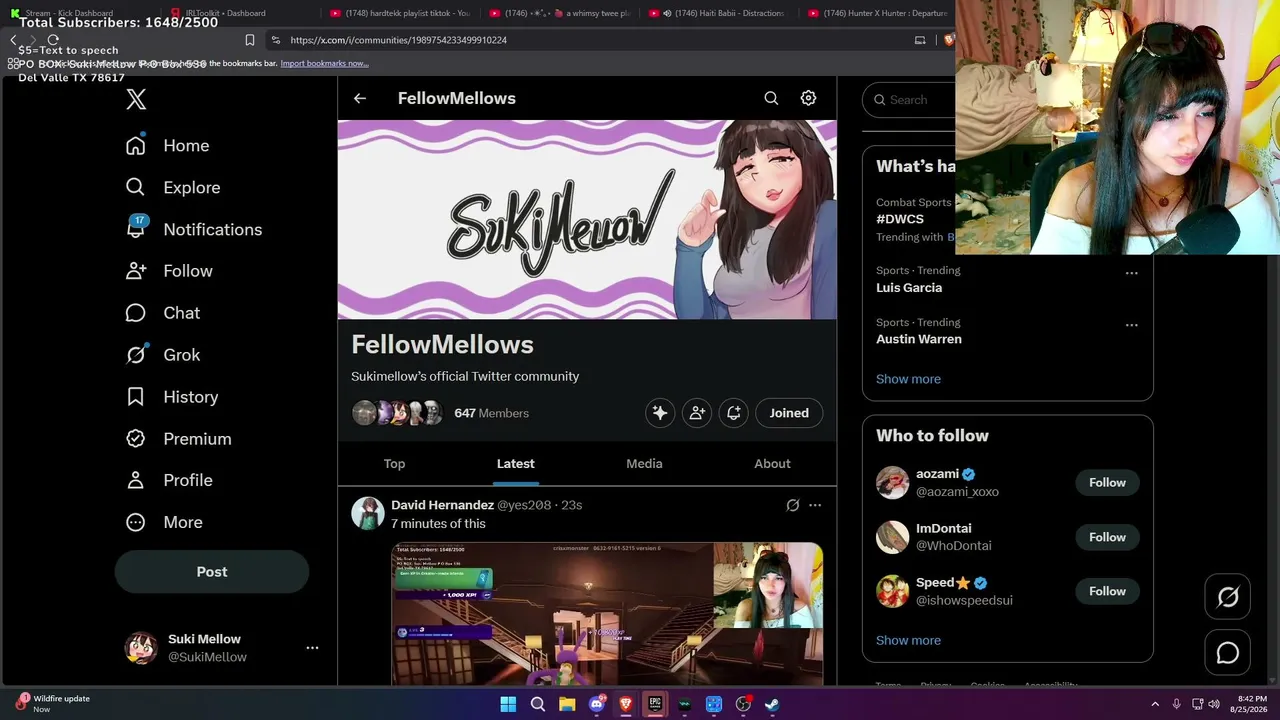1280x720 pixels.
Task: Click Suki Mellow account avatar
Action: (141, 648)
